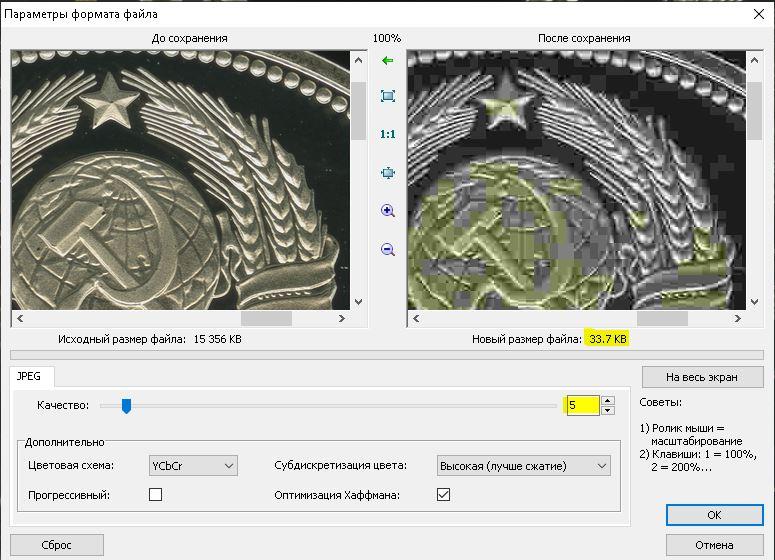Image resolution: width=775 pixels, height=560 pixels.
Task: Click the 100% zoom label
Action: point(387,38)
